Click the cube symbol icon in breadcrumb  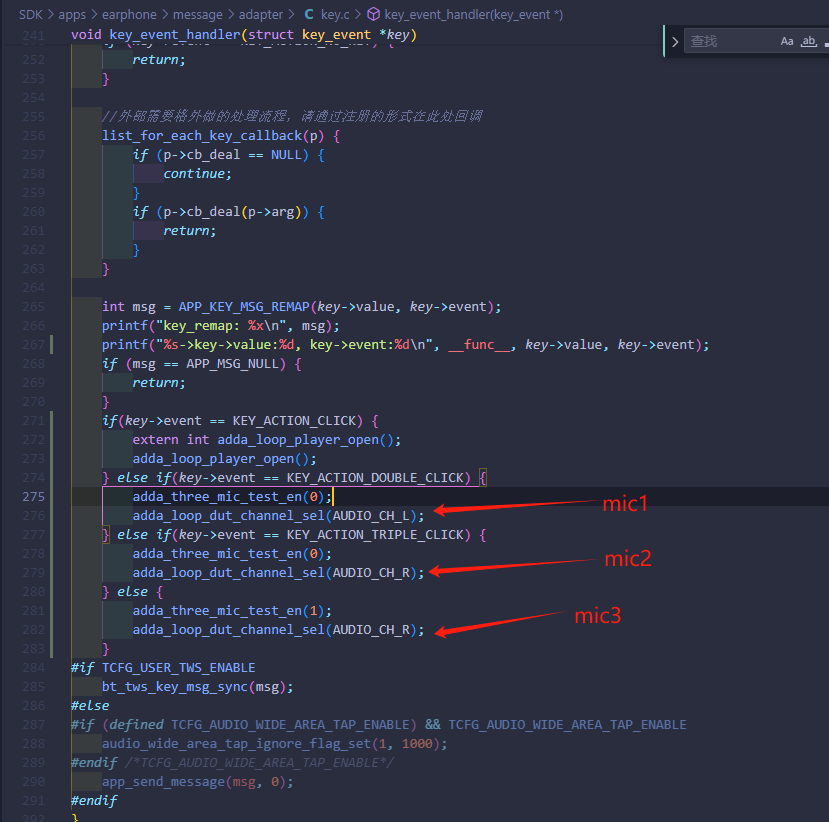373,14
